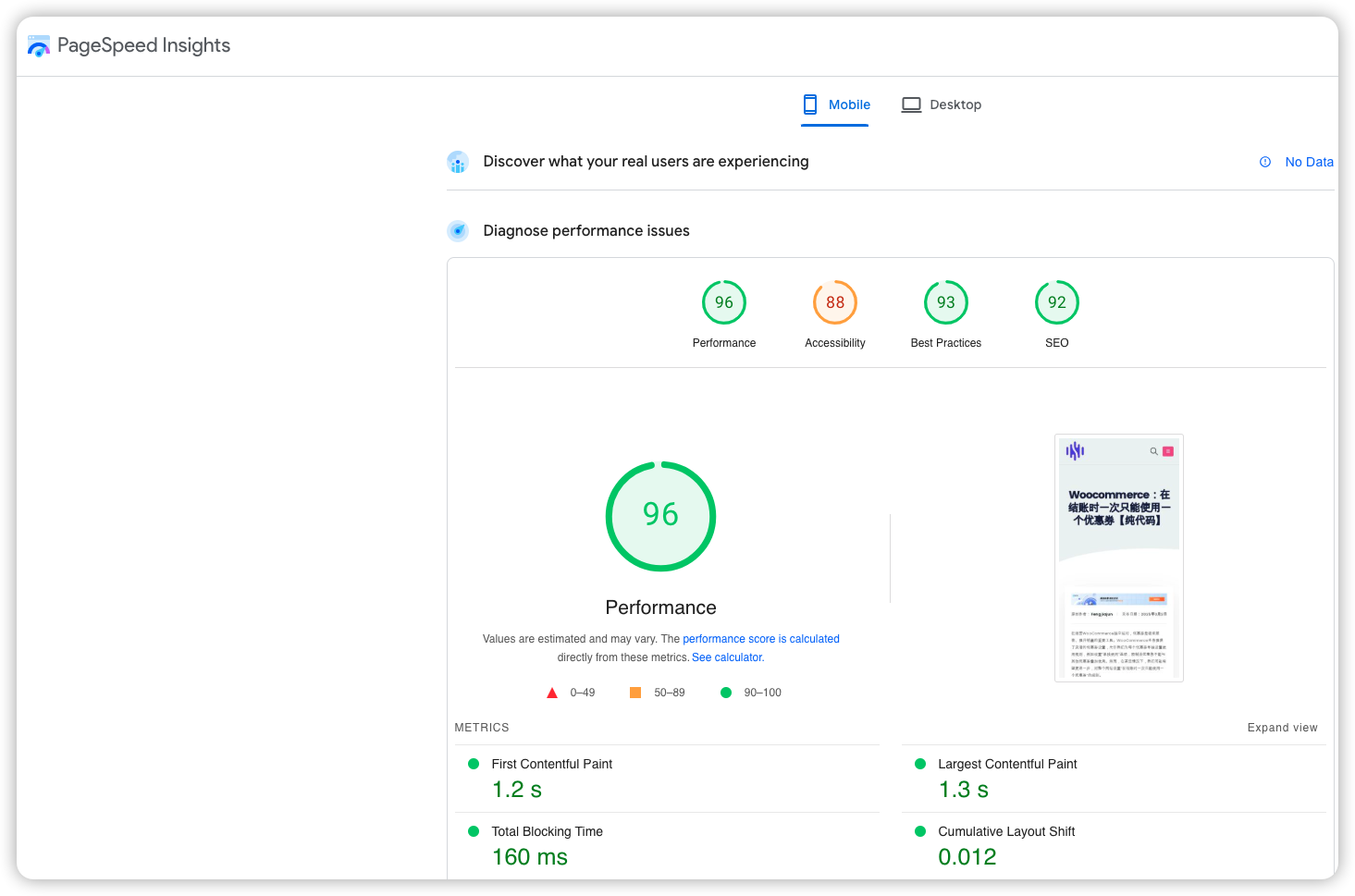Switch to the Desktop tab
The height and width of the screenshot is (896, 1355).
[x=942, y=104]
